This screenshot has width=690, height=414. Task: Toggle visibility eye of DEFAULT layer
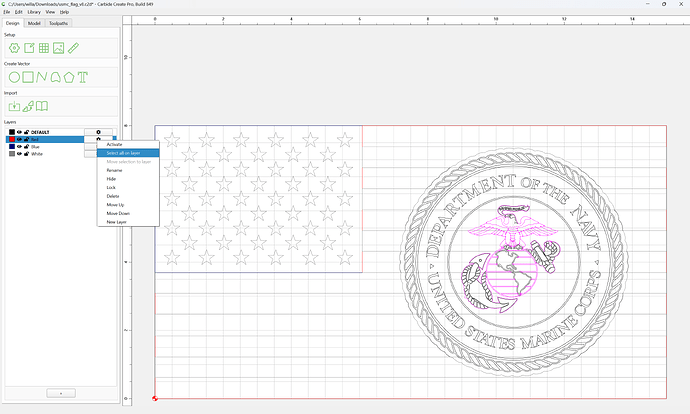click(19, 132)
